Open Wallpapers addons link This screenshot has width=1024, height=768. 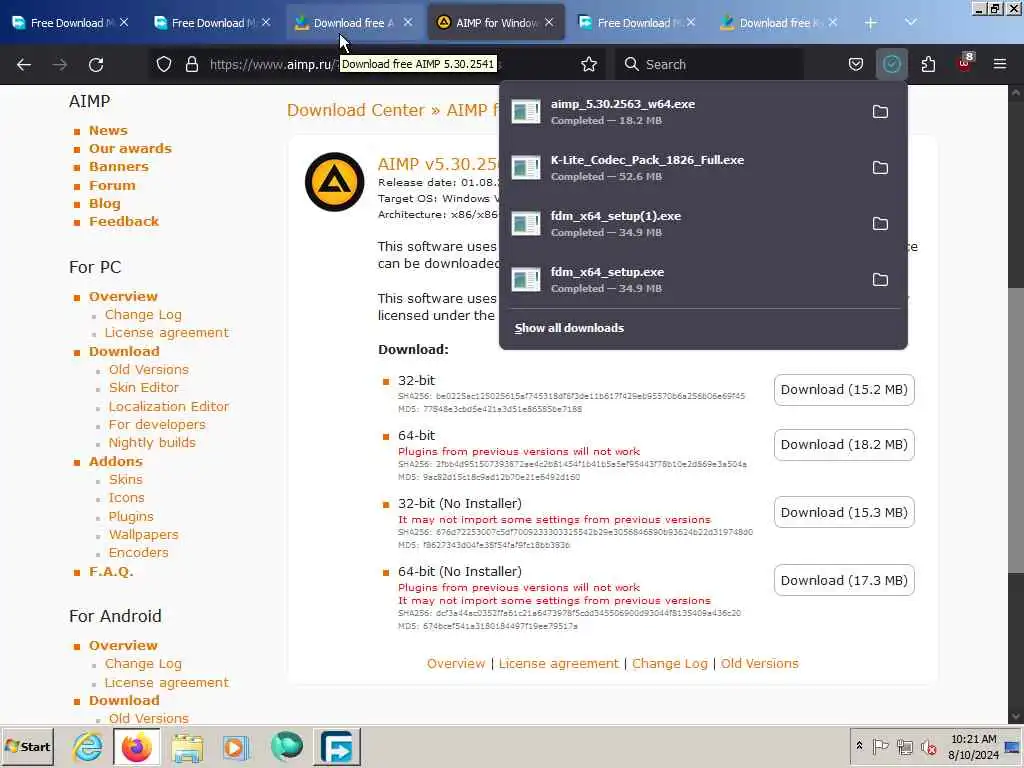(x=143, y=534)
